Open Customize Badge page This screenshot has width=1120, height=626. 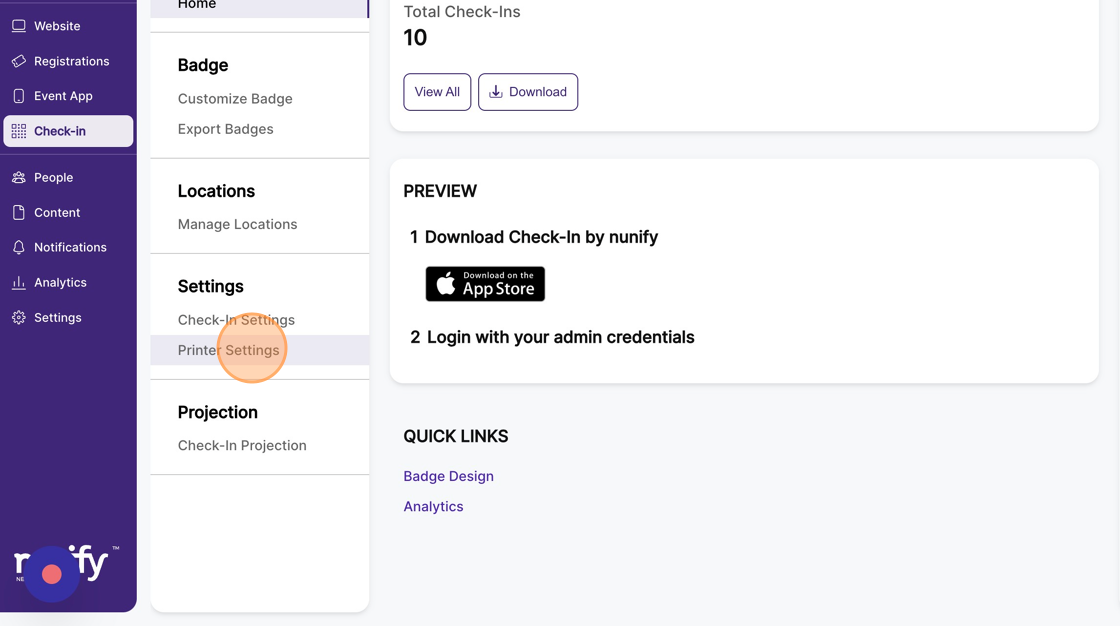[x=235, y=99]
